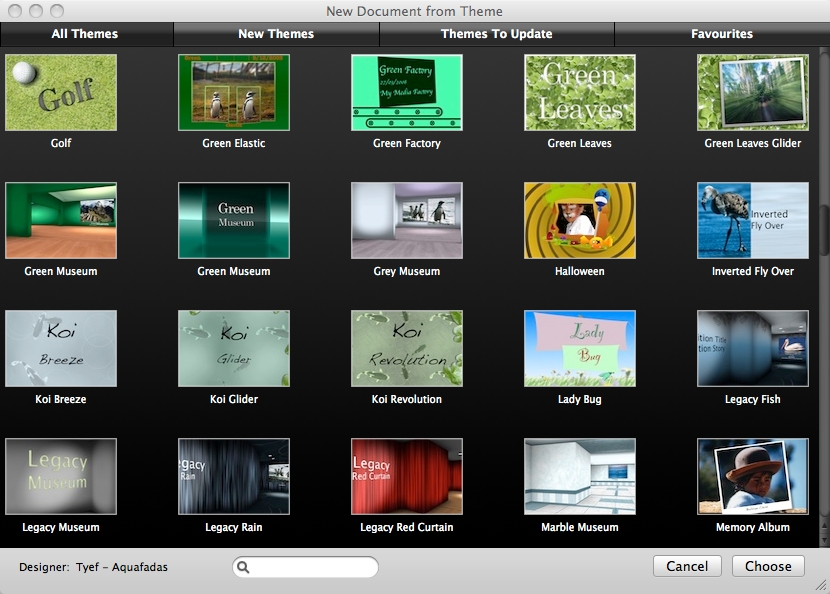Choose the Memory Album theme thumbnail
Viewport: 830px width, 594px height.
[753, 476]
